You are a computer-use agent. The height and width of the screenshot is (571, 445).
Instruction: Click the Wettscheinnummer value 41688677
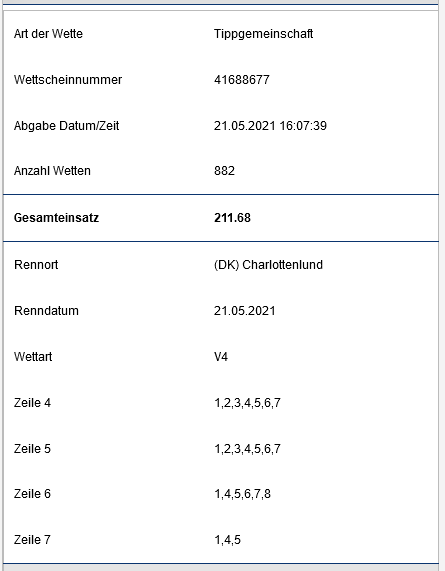(x=242, y=79)
